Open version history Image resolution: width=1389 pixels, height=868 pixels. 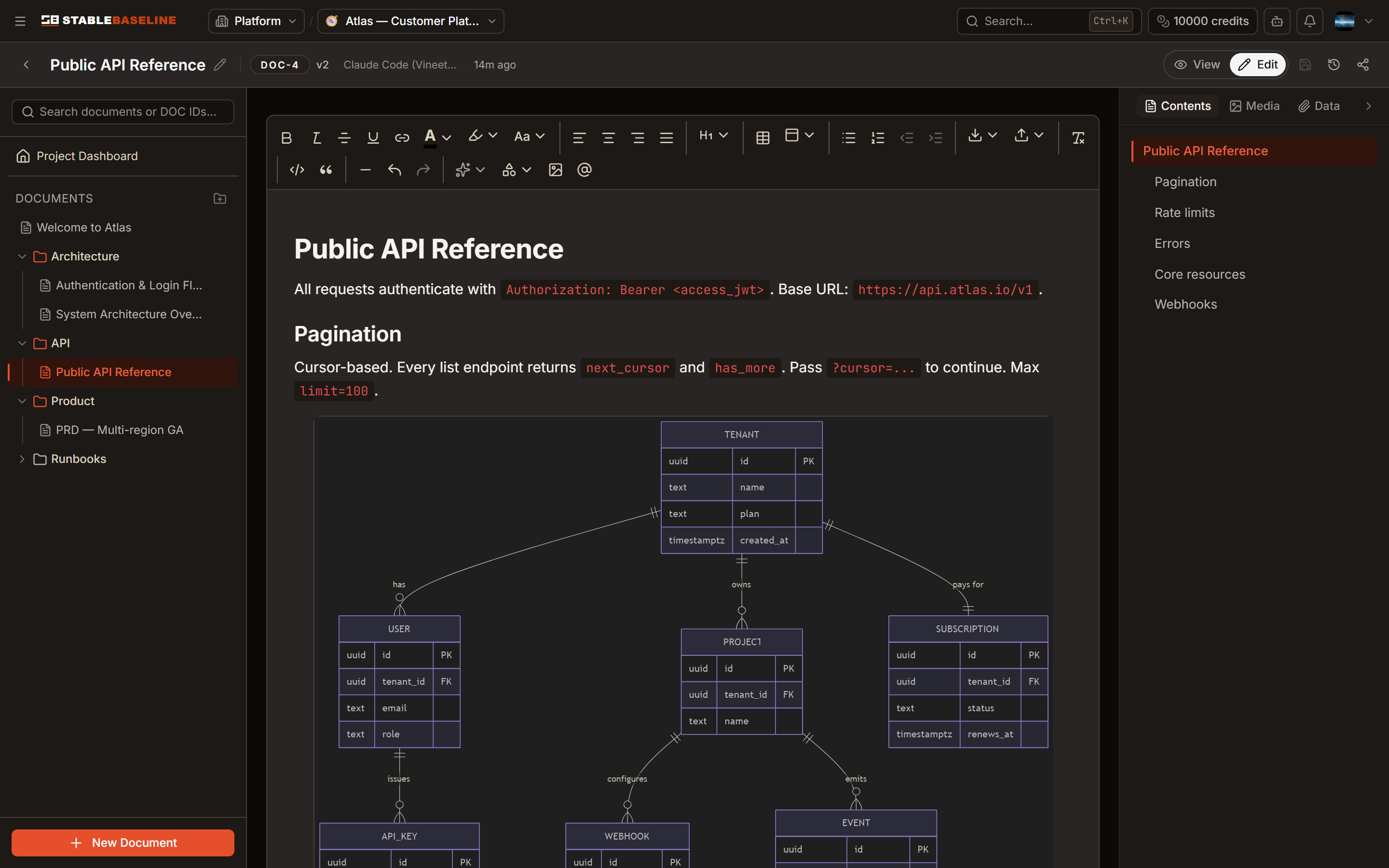click(1334, 65)
